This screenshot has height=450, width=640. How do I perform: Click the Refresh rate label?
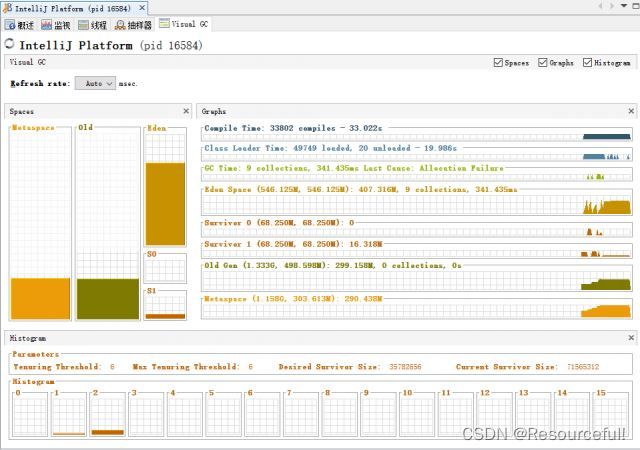tap(40, 83)
